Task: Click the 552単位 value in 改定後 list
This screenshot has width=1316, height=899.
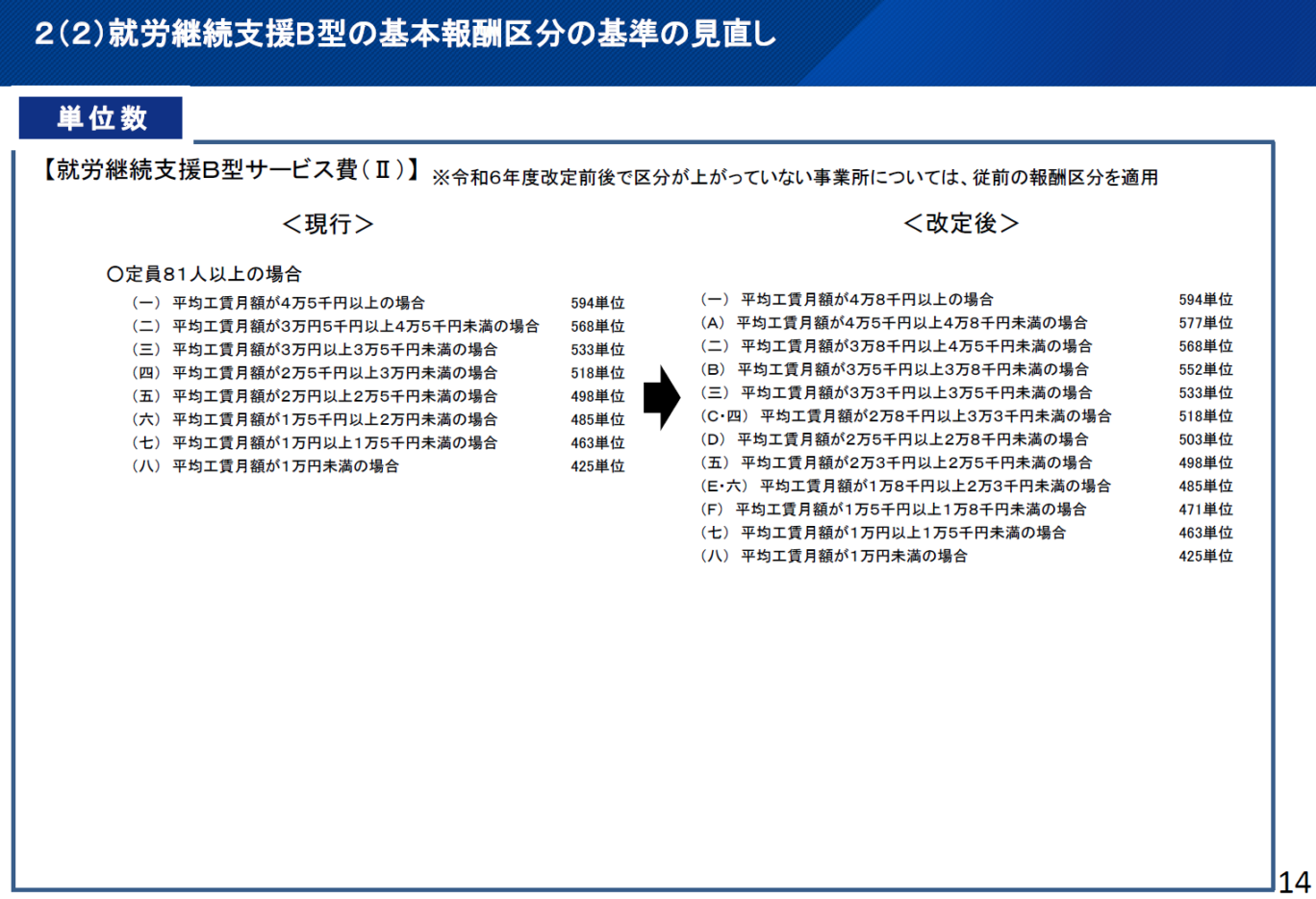Action: (1205, 369)
